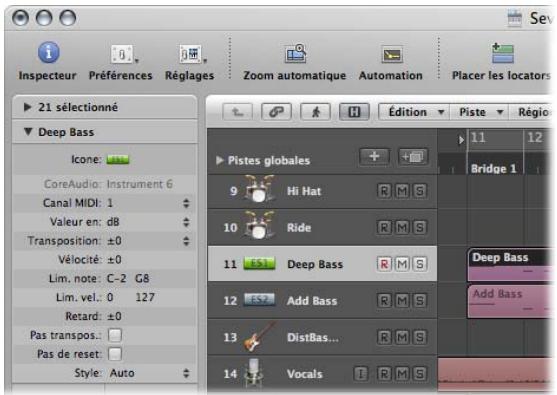
Task: Click the Icone green instrument swatch
Action: click(118, 159)
